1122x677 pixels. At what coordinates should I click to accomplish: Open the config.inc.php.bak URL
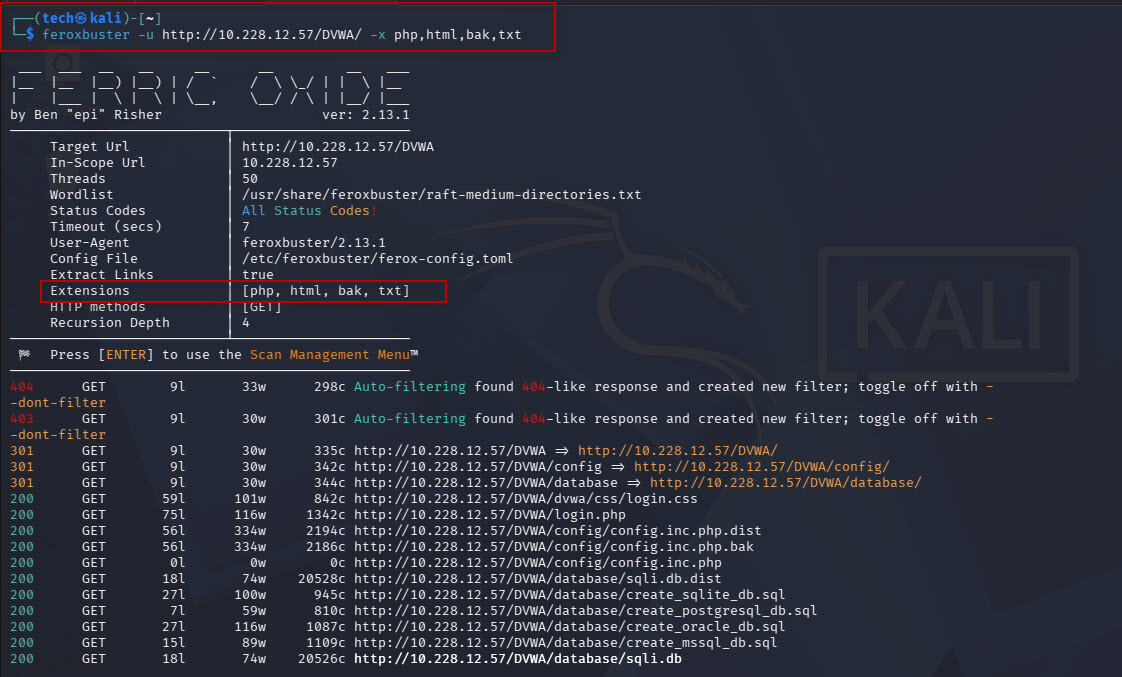[554, 547]
